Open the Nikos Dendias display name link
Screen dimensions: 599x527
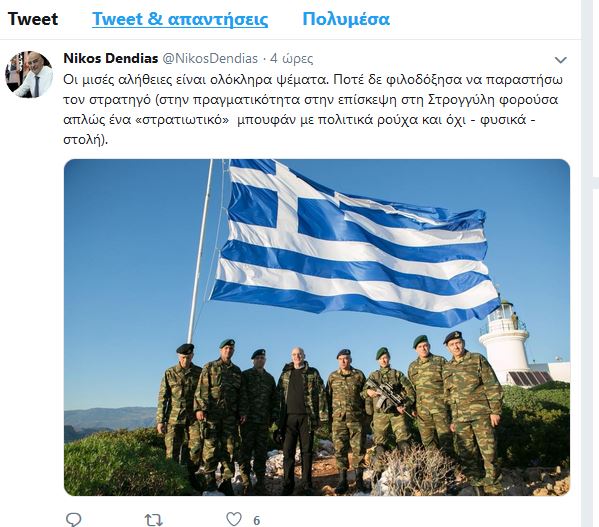(x=111, y=58)
